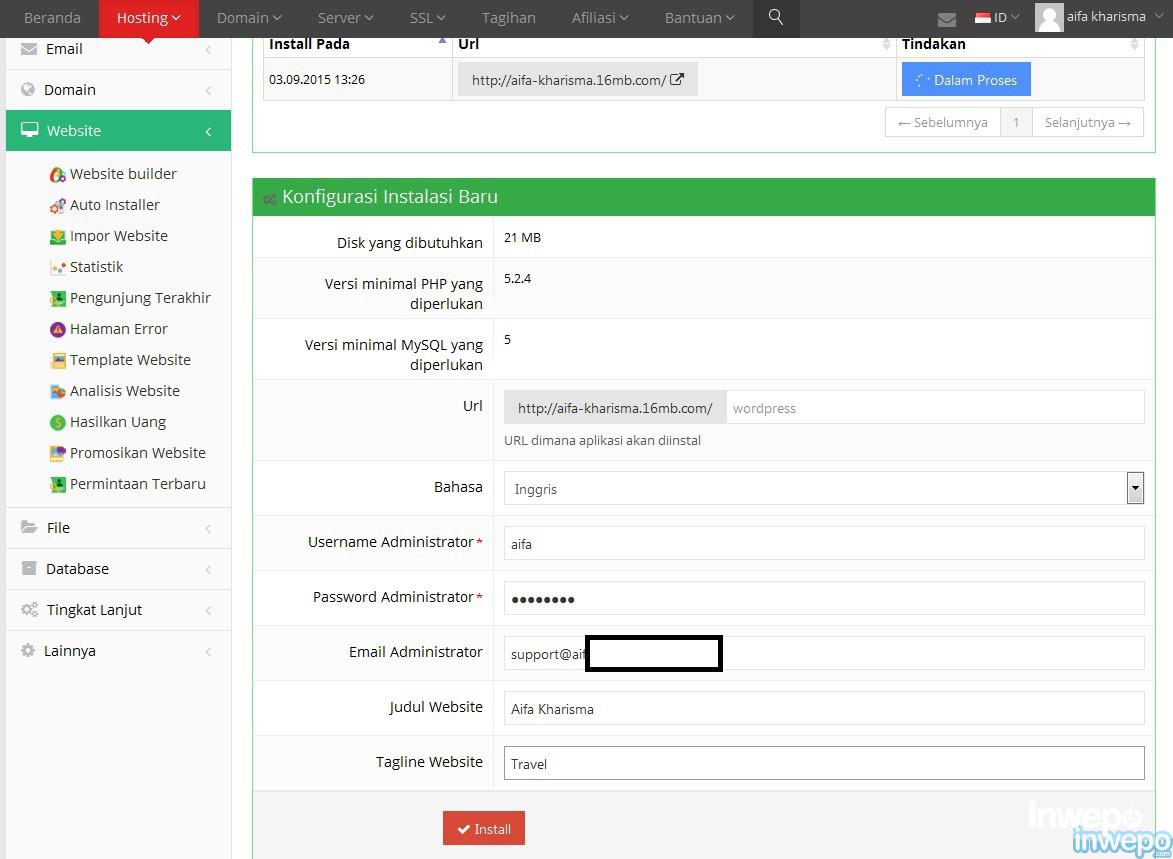Open Statistik in the sidebar
The image size is (1173, 859).
(96, 267)
